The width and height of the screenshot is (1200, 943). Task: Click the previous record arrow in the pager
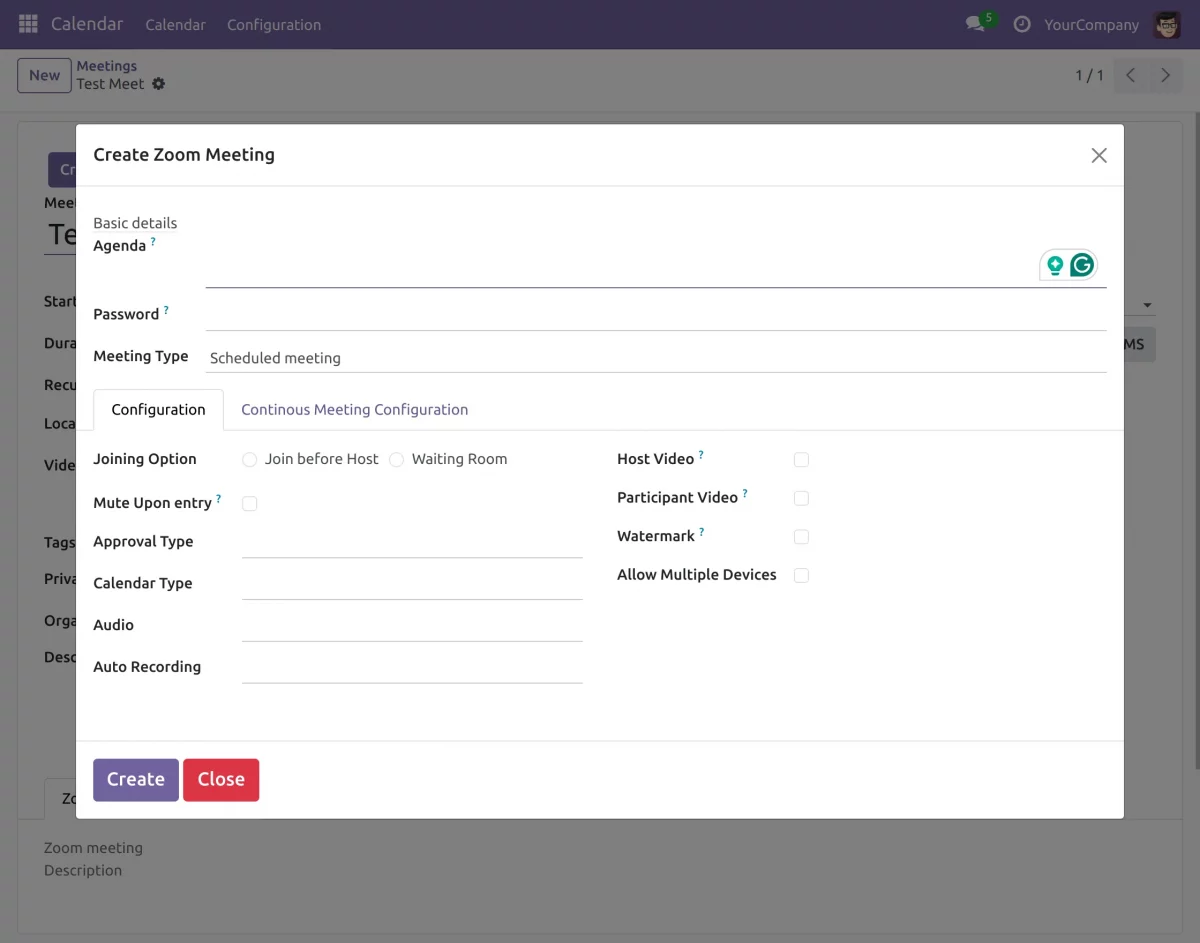pyautogui.click(x=1130, y=75)
